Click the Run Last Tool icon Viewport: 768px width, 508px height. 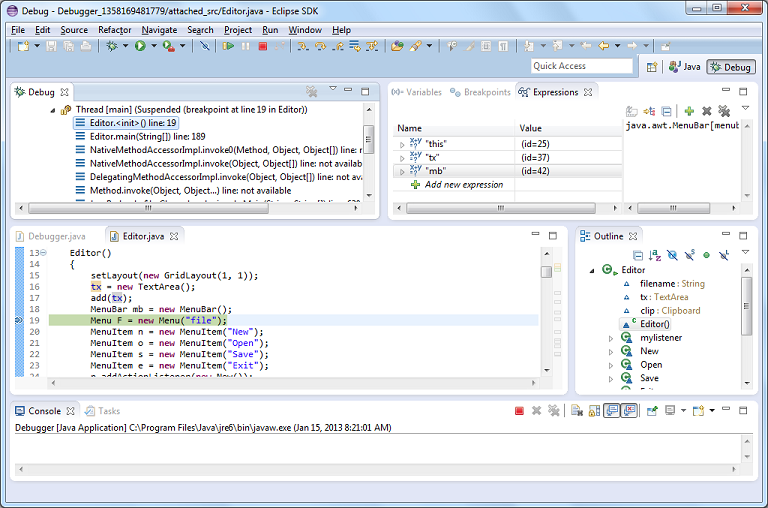pyautogui.click(x=168, y=46)
